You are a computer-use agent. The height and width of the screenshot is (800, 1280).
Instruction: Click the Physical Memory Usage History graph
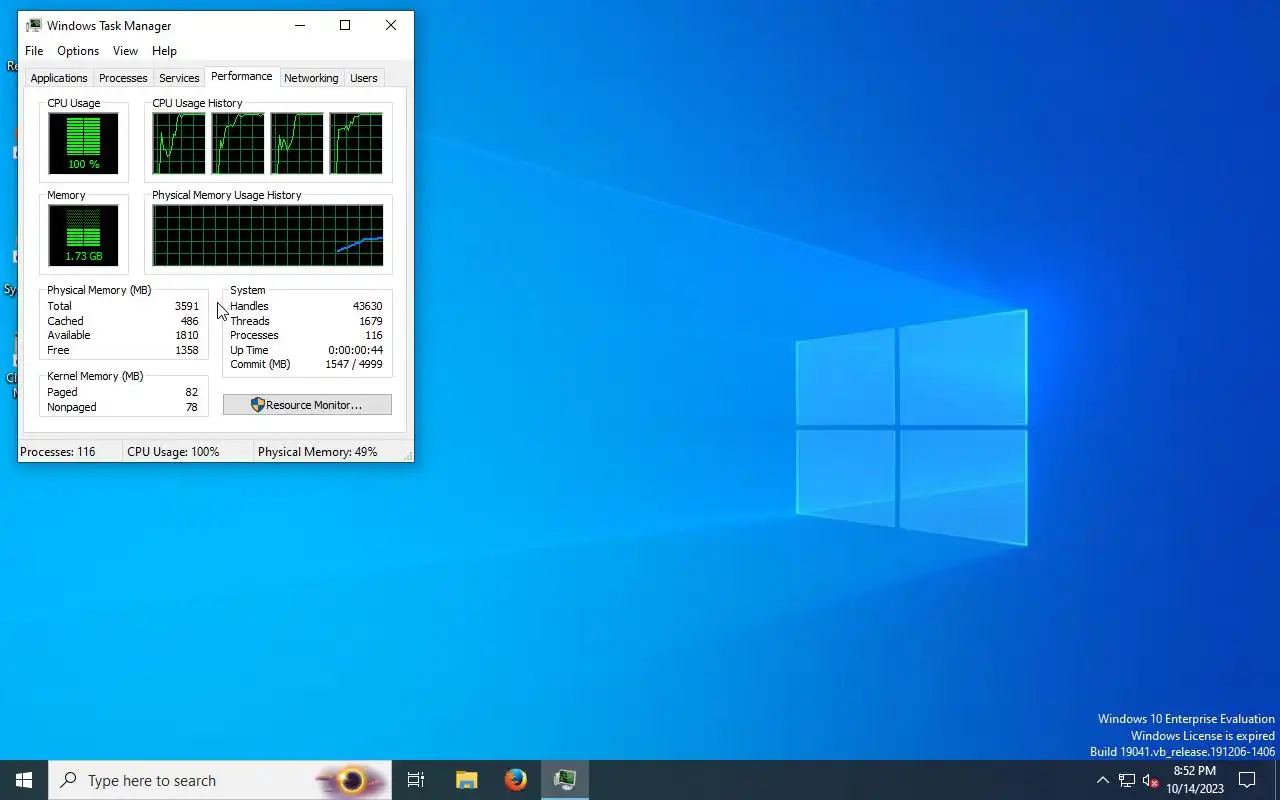click(268, 236)
